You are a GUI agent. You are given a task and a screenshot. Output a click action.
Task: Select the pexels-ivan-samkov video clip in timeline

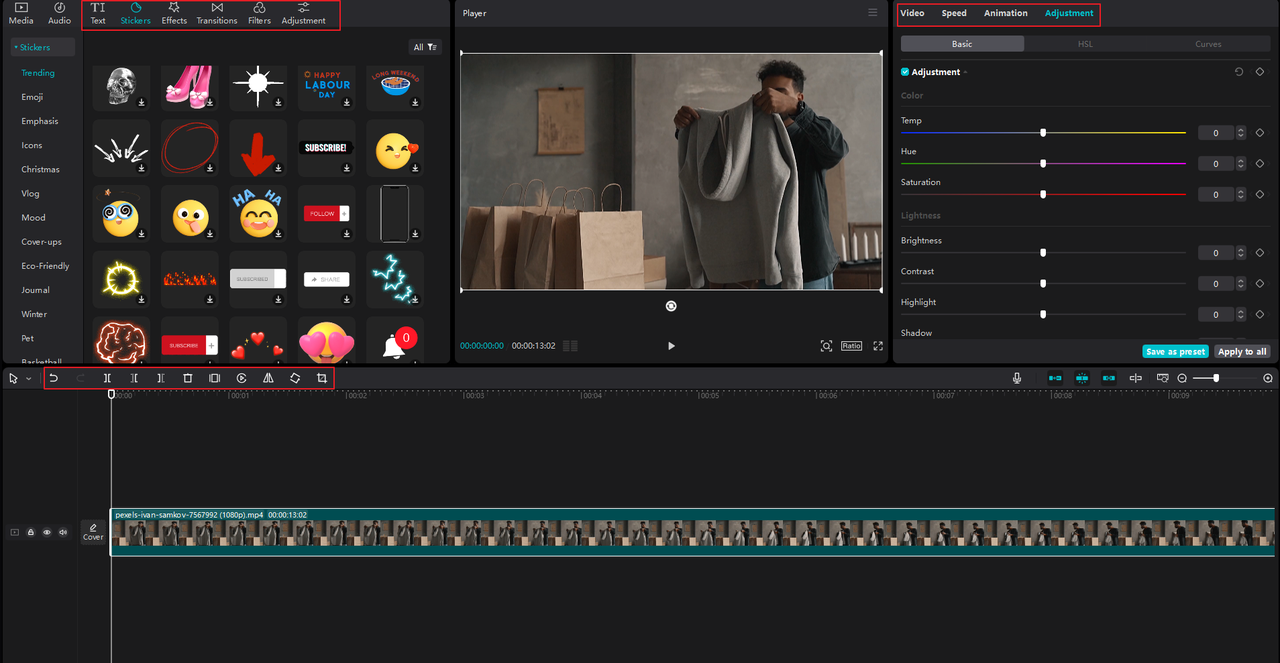tap(692, 532)
